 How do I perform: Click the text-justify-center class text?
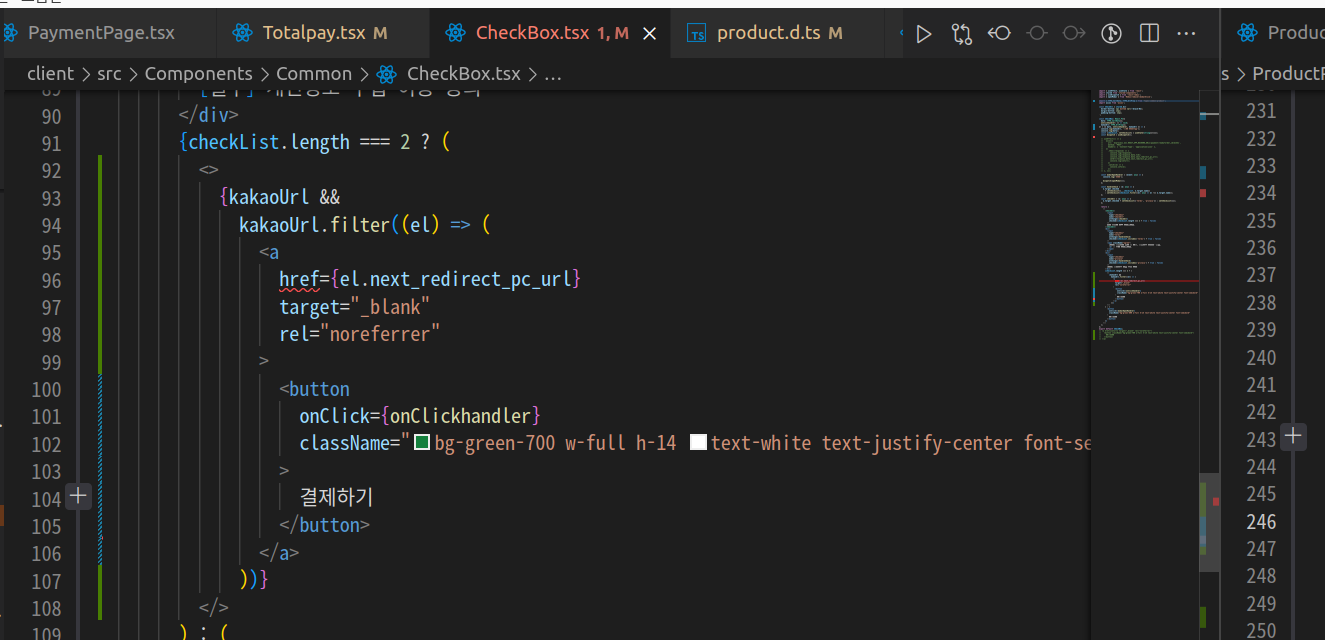pos(917,442)
